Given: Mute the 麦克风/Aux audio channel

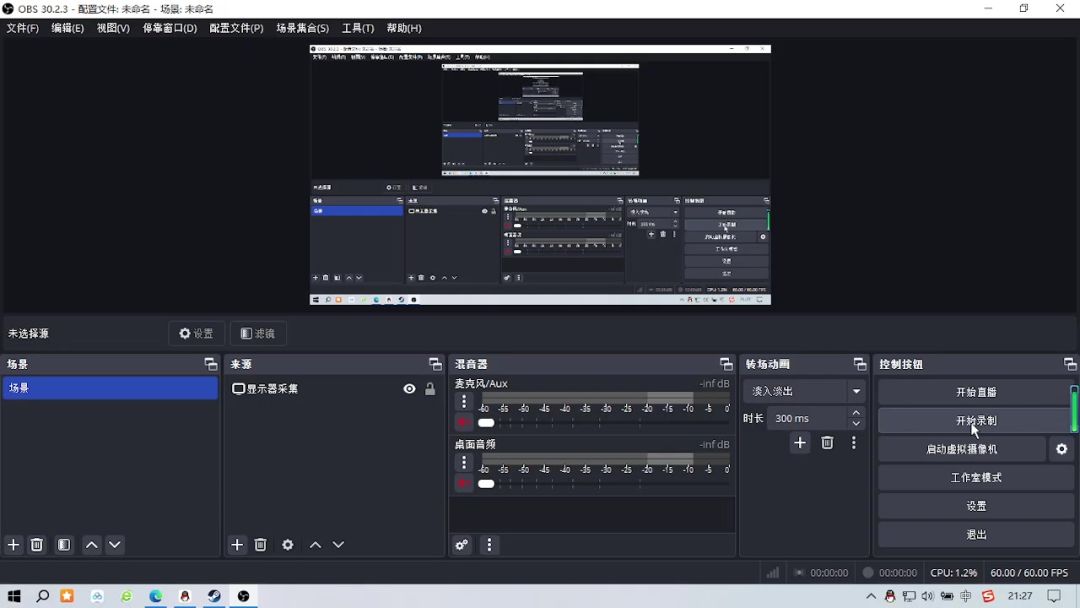Looking at the screenshot, I should [x=463, y=423].
